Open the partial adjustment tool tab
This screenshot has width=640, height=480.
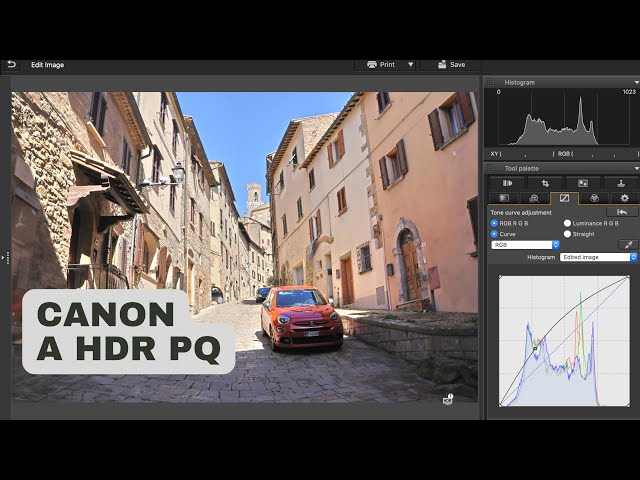pos(583,183)
